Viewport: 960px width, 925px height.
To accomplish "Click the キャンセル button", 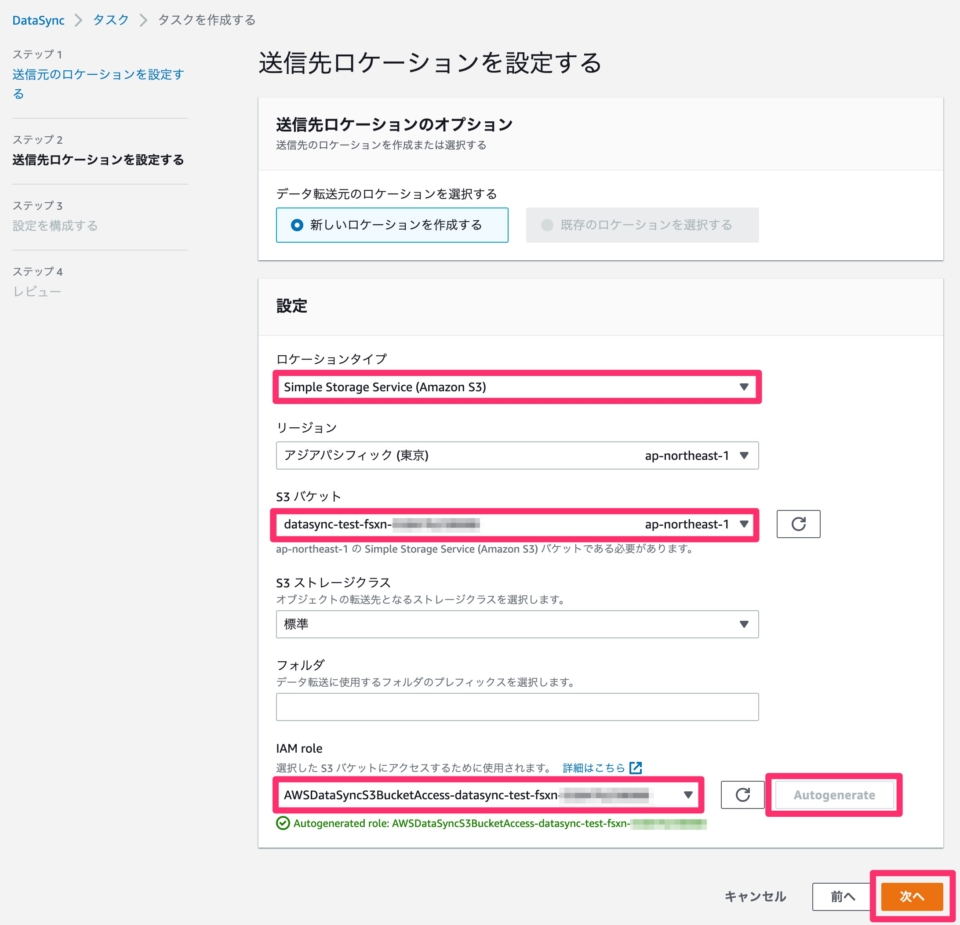I will point(753,896).
